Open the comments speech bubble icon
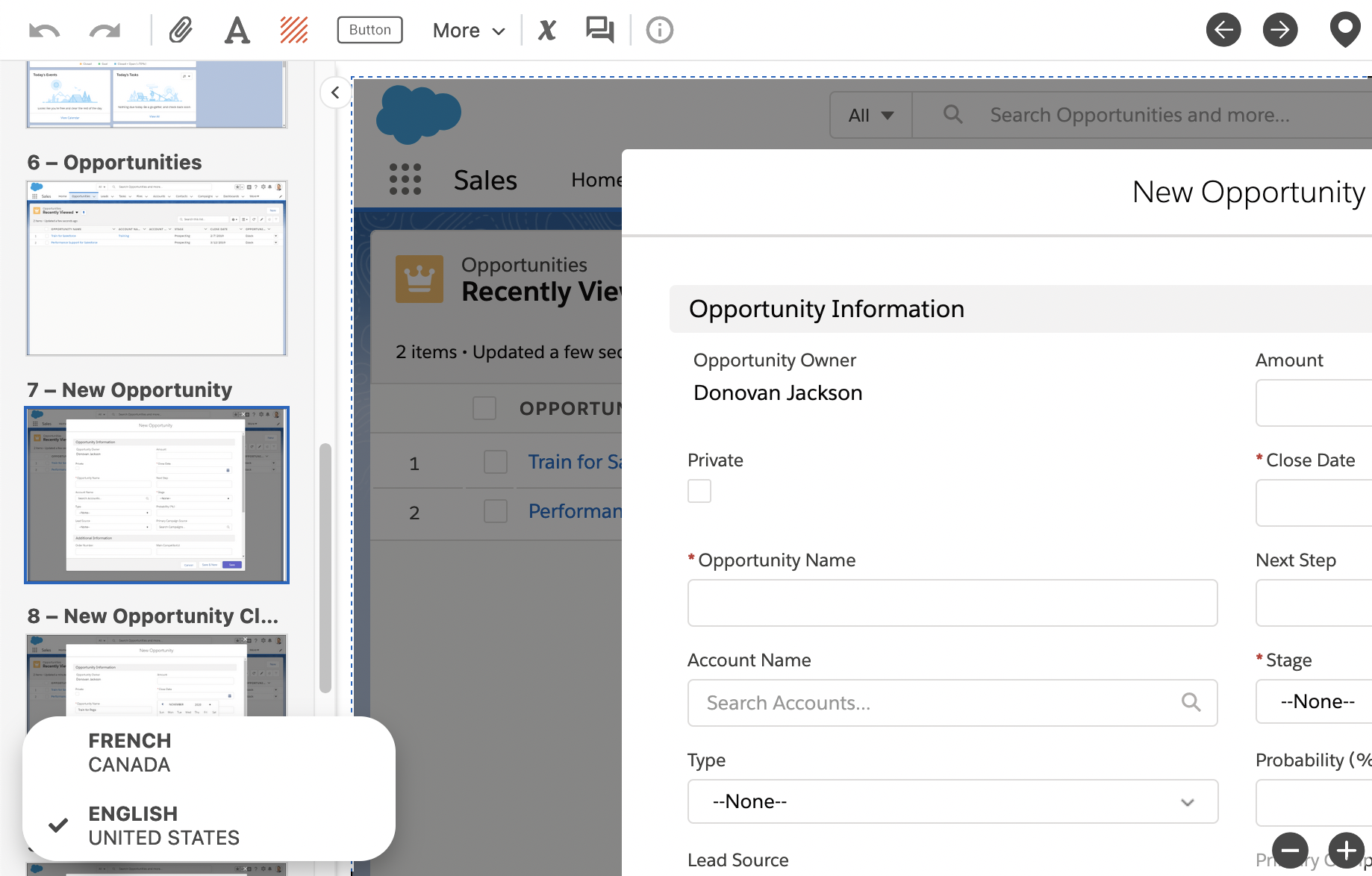The height and width of the screenshot is (876, 1372). pyautogui.click(x=599, y=31)
